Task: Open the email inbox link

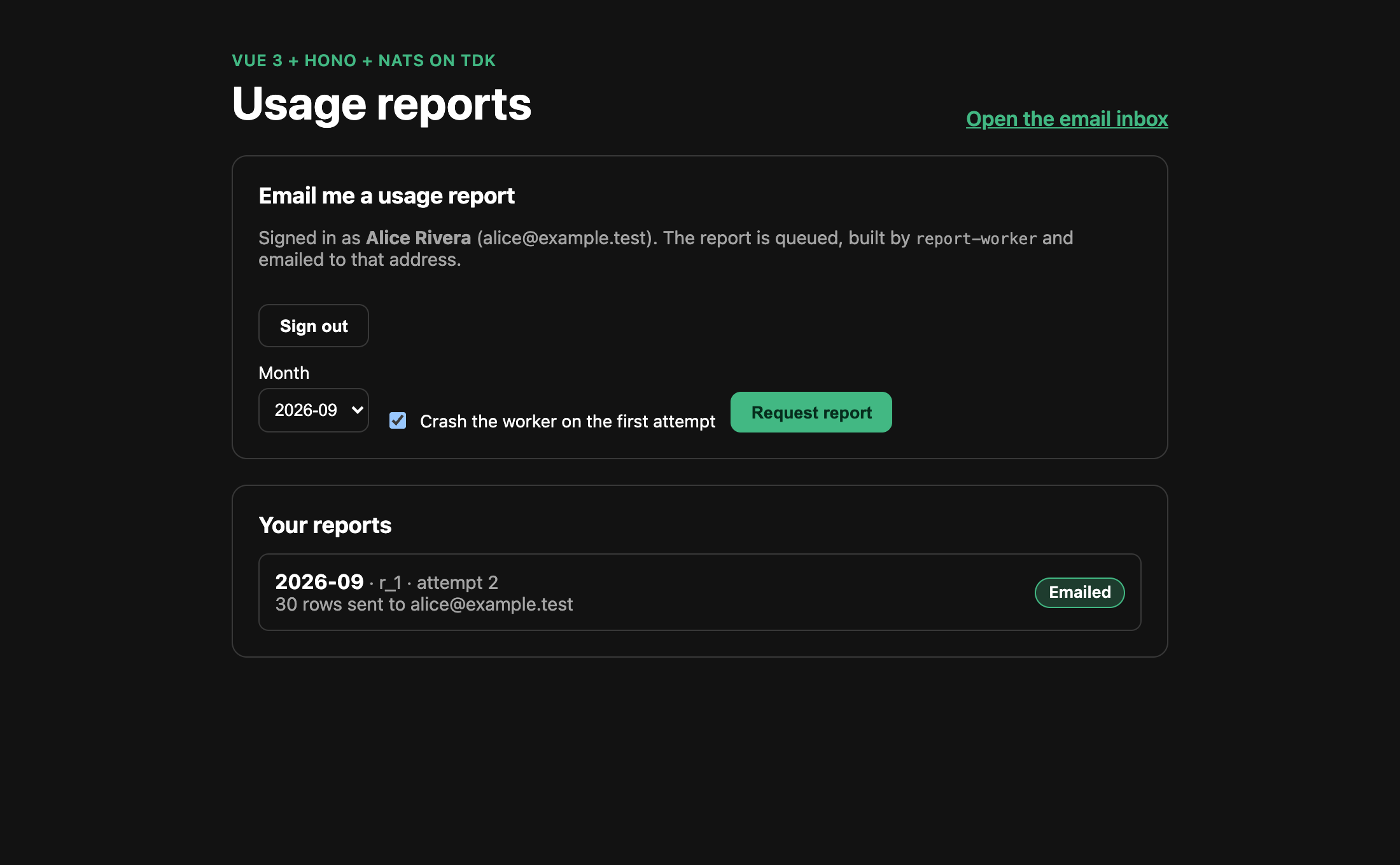Action: click(x=1067, y=119)
